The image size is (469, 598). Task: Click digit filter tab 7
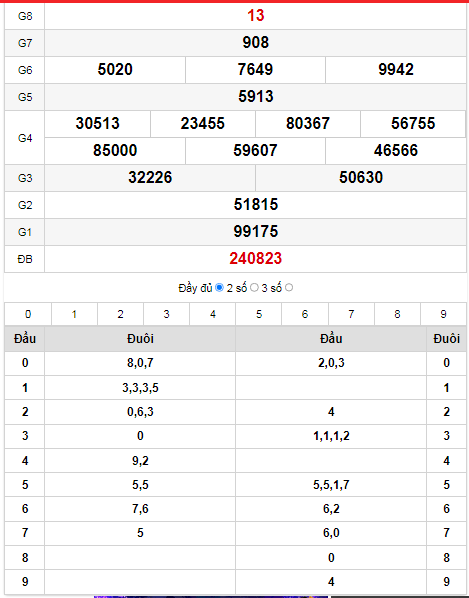(351, 314)
